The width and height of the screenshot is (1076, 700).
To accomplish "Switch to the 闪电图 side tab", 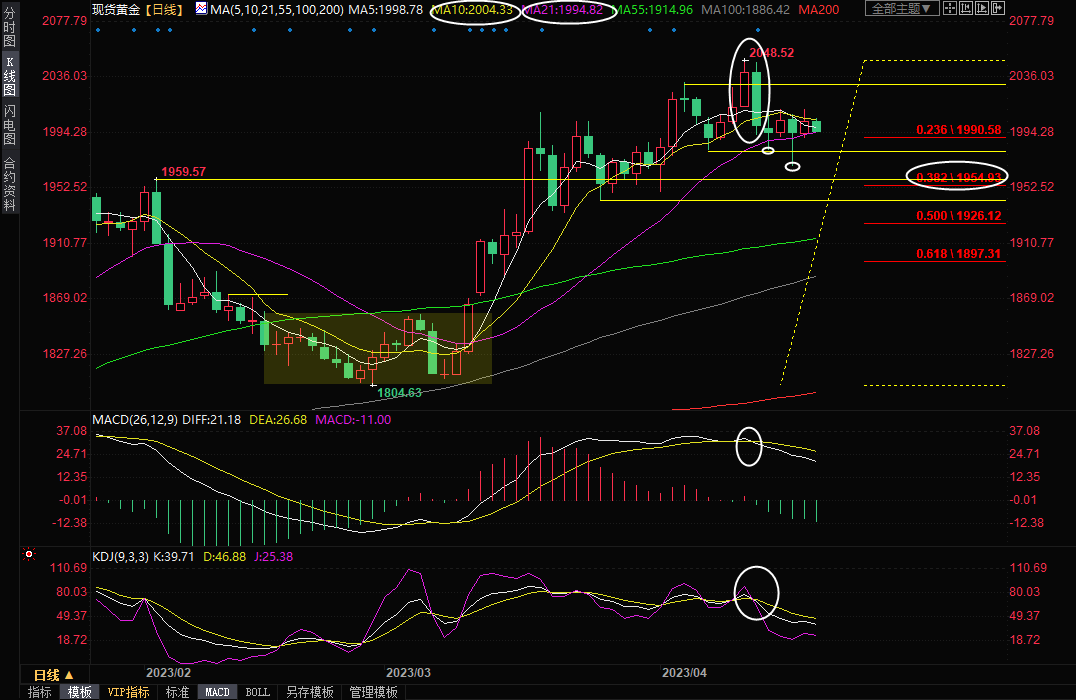I will pyautogui.click(x=9, y=124).
